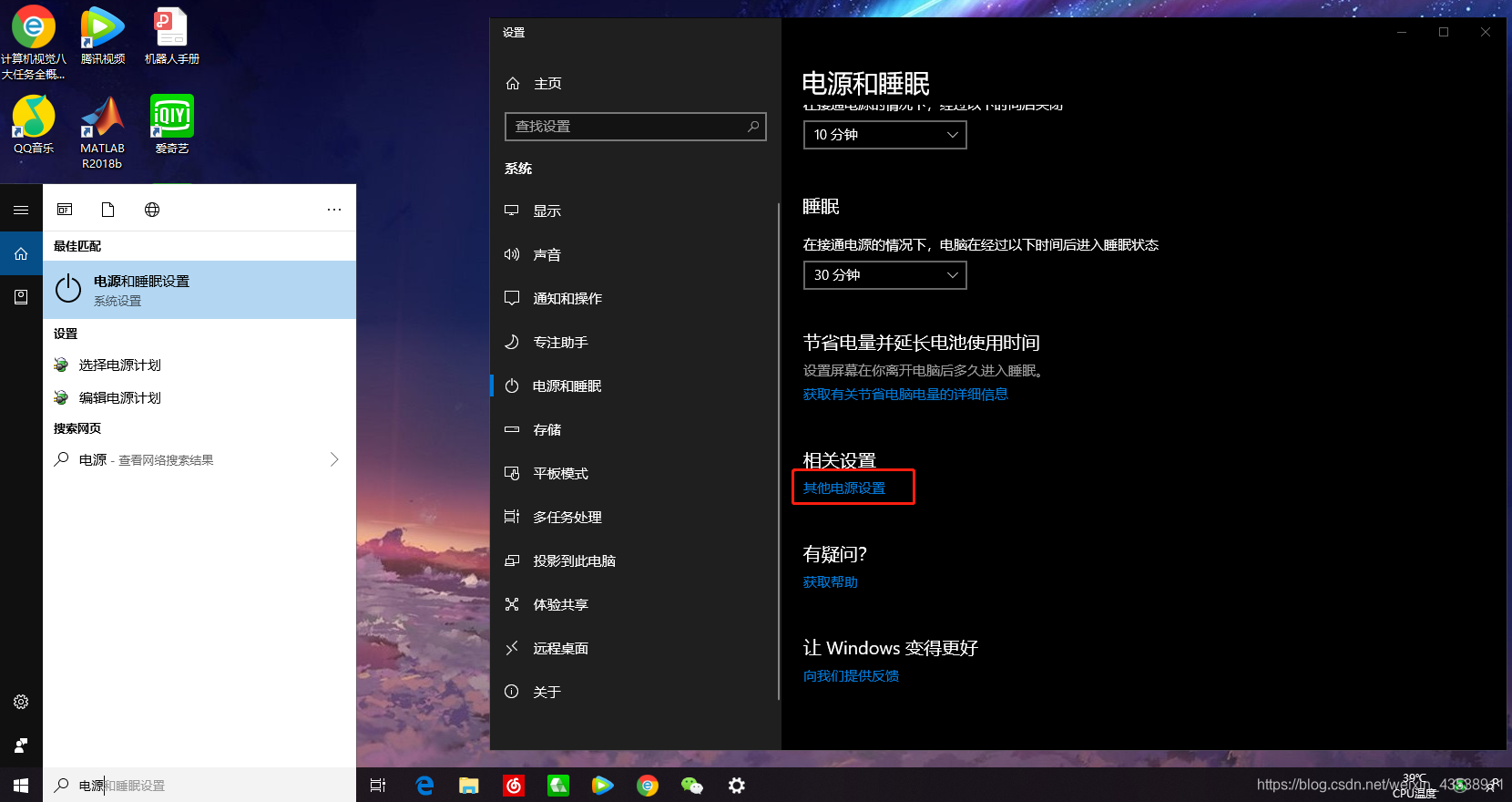Open Settings gear icon on the taskbar
Screen dimensions: 1512x802
click(x=737, y=785)
